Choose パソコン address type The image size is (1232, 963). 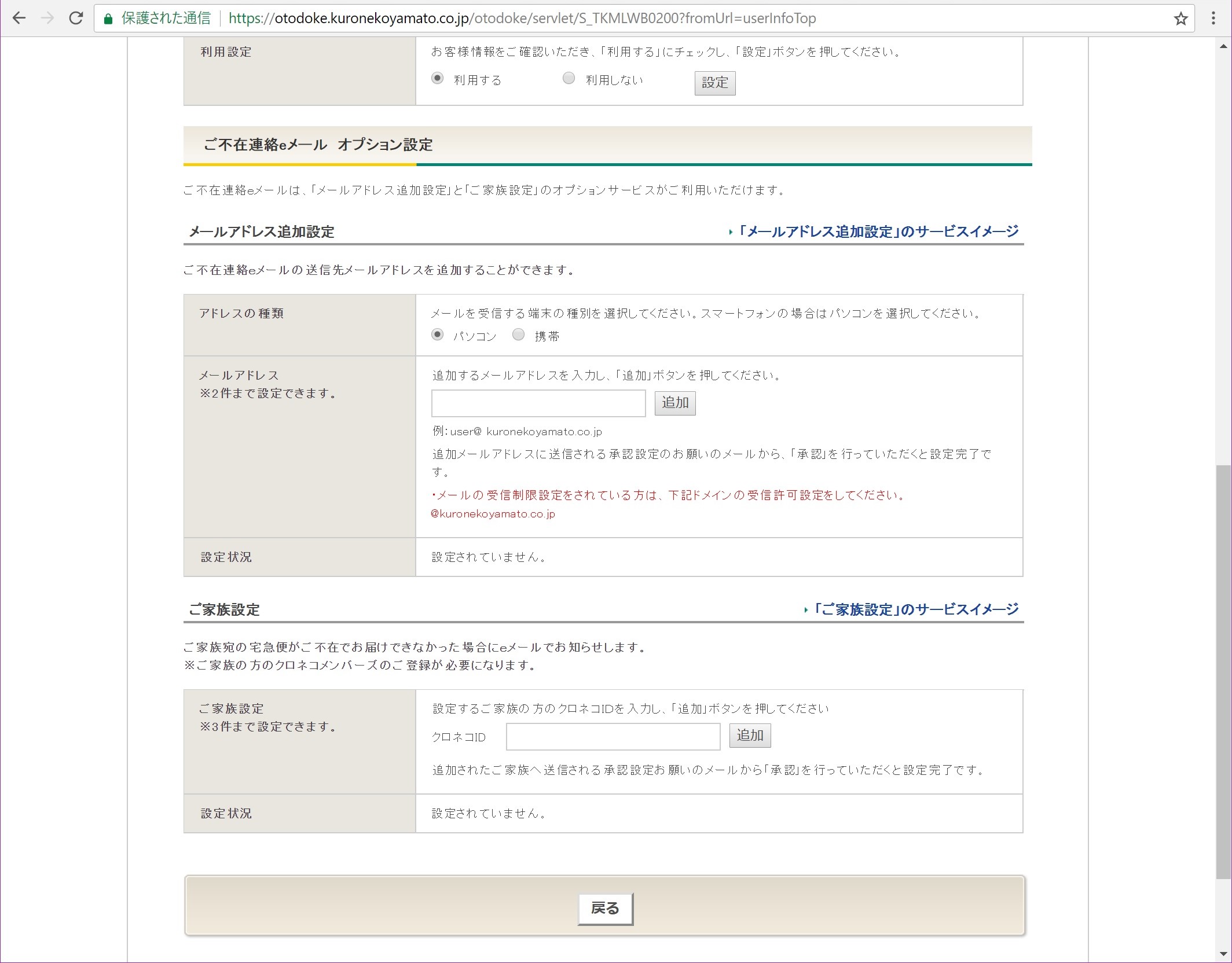click(x=438, y=335)
